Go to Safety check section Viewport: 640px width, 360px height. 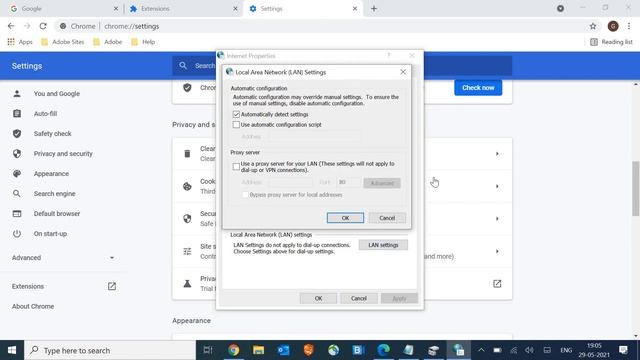52,133
